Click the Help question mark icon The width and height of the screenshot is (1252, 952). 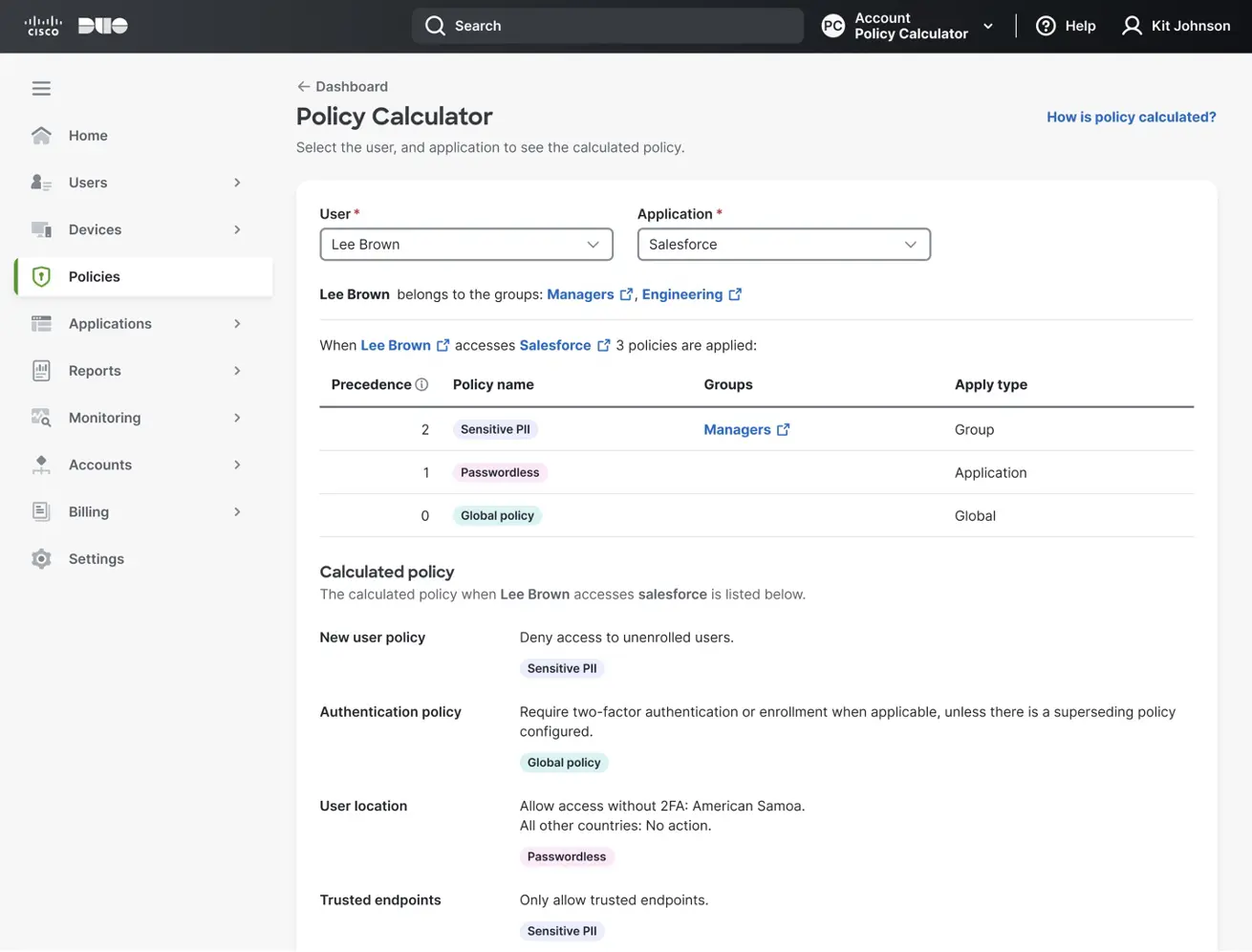pos(1046,26)
